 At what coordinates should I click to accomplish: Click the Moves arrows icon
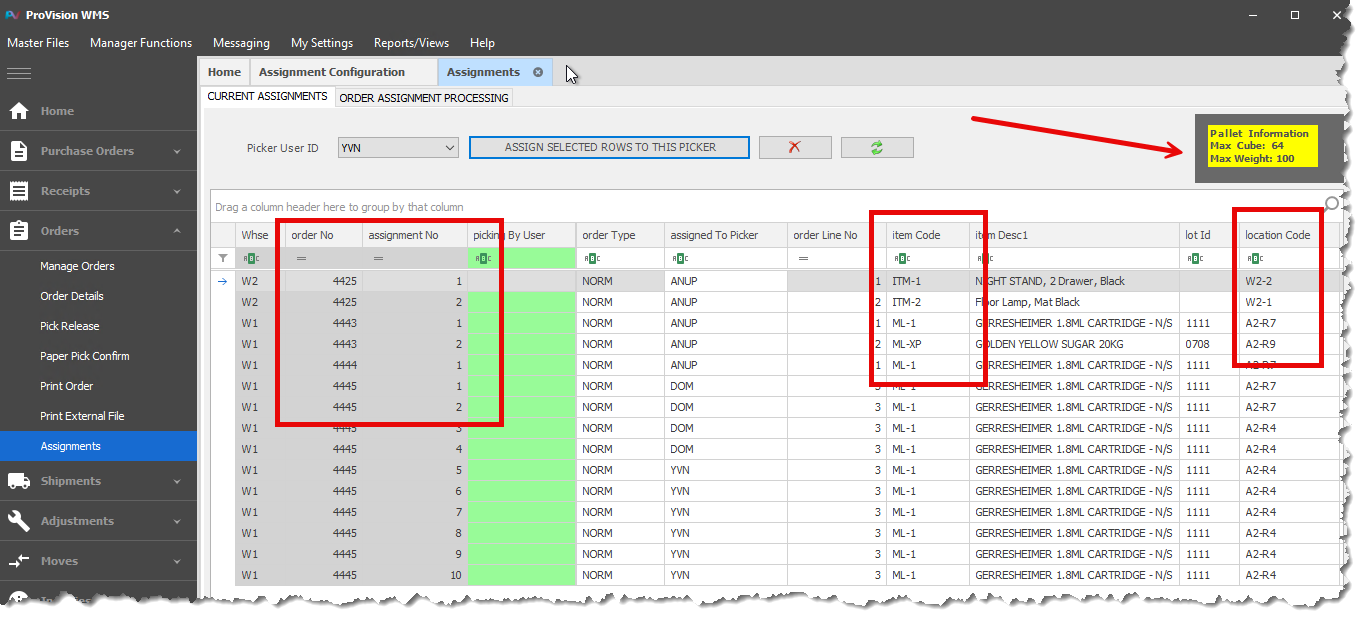coord(19,561)
